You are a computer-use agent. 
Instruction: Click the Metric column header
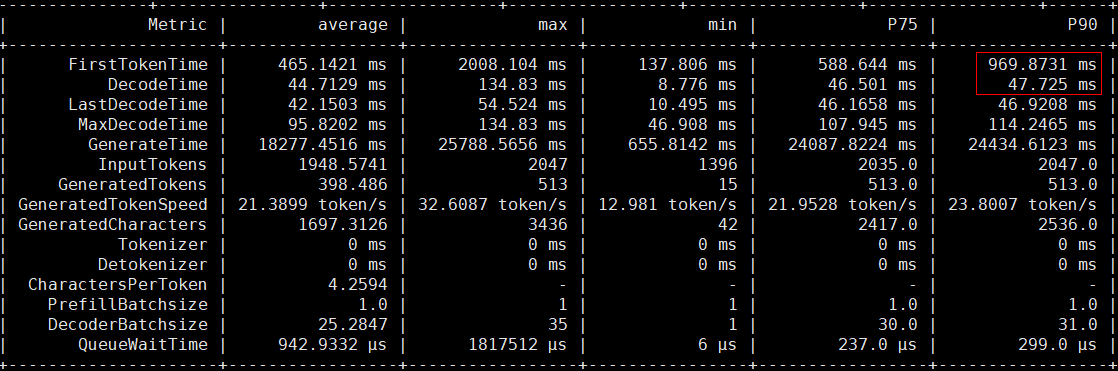(178, 25)
